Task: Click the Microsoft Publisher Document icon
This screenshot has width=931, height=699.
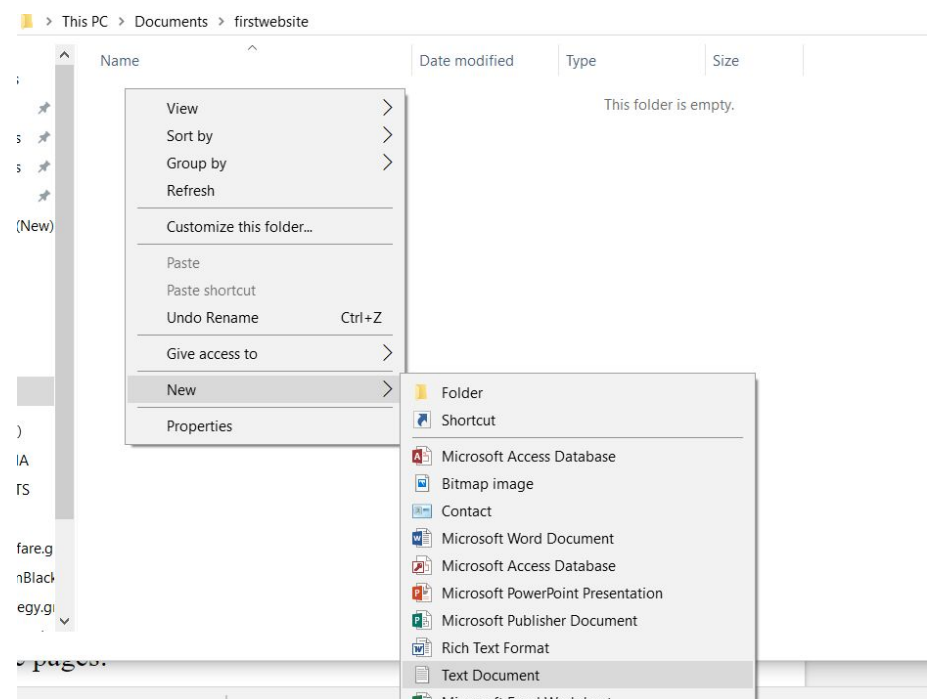Action: (x=421, y=621)
